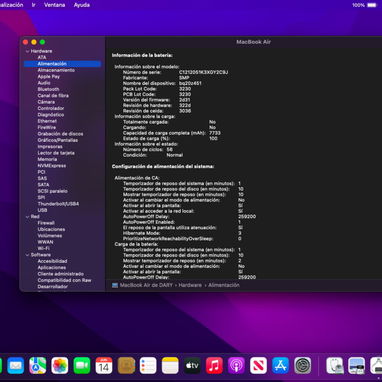This screenshot has width=382, height=382.
Task: Click MacBook Air de DARY in path bar
Action: (146, 285)
